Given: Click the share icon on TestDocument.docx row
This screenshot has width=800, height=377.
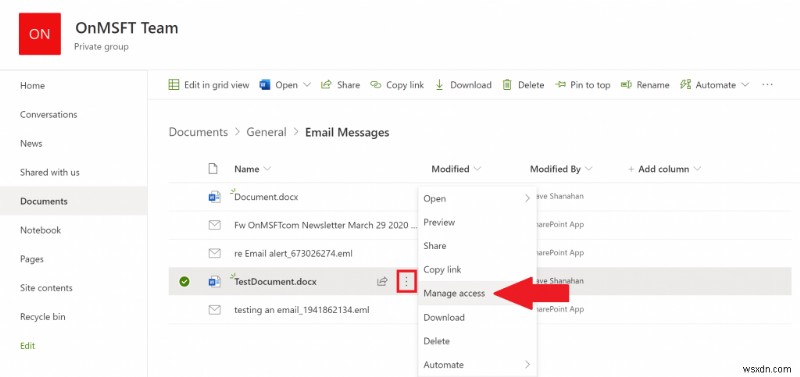Looking at the screenshot, I should coord(382,281).
